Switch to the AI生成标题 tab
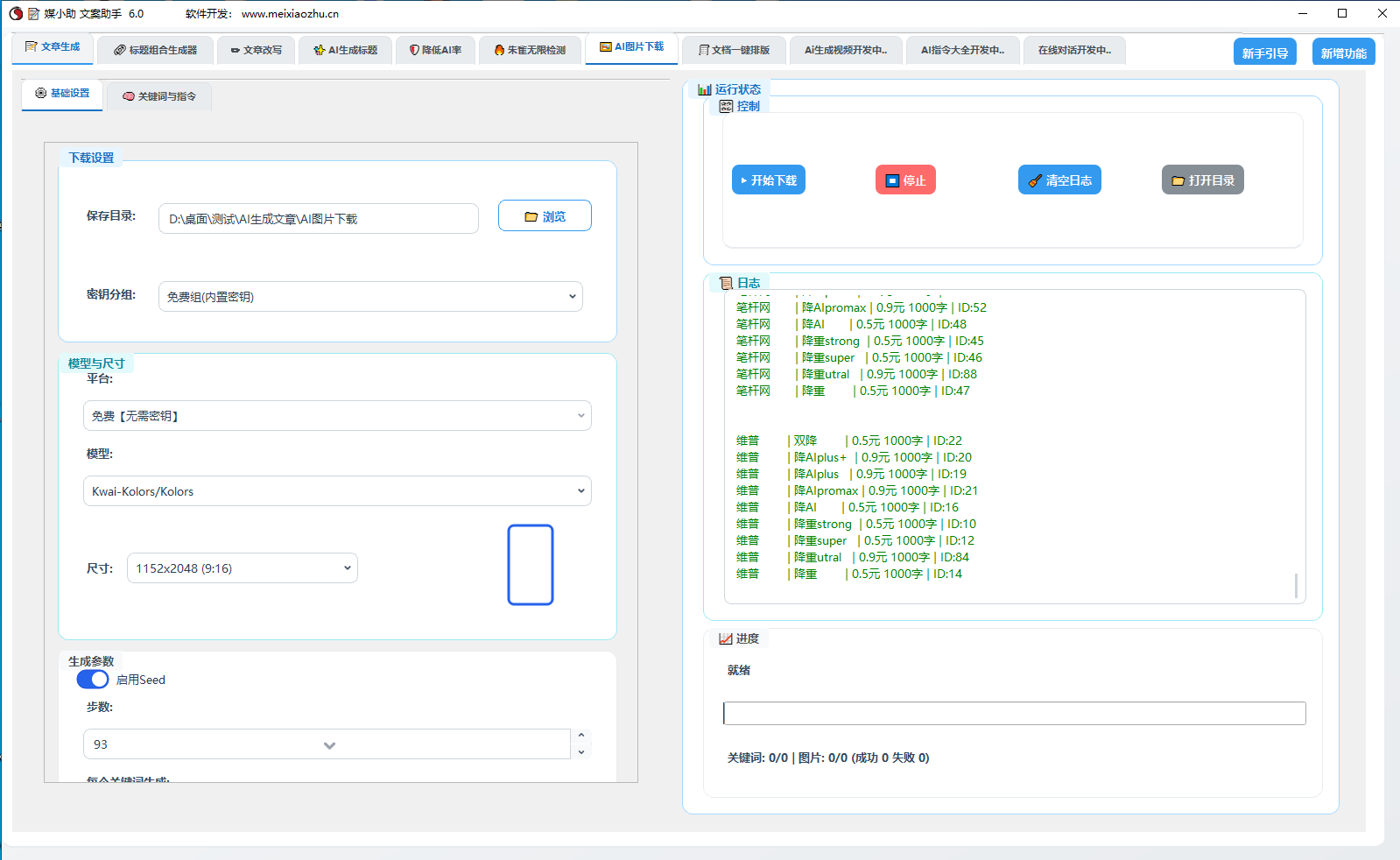Image resolution: width=1400 pixels, height=860 pixels. click(x=345, y=50)
